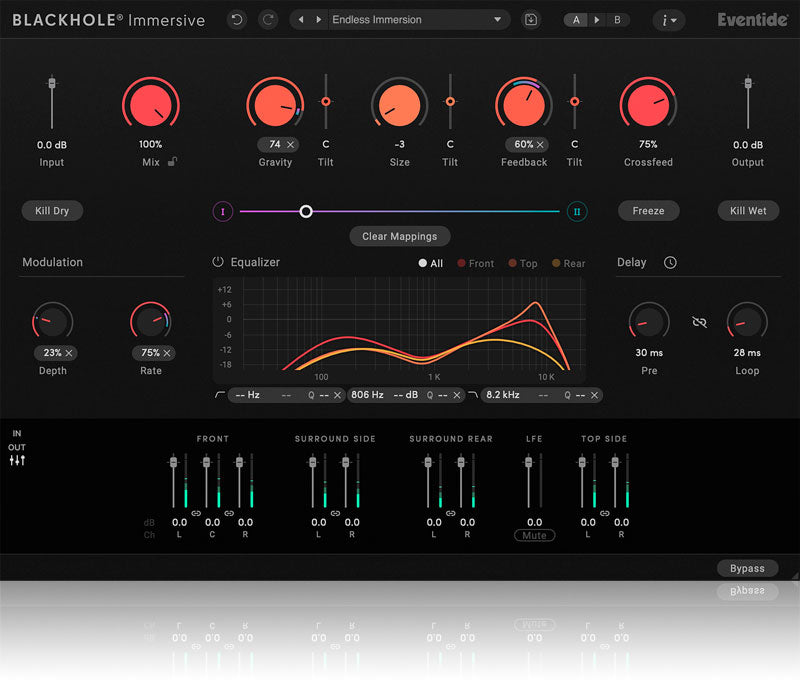
Task: Toggle the Mix lock icon
Action: 172,162
